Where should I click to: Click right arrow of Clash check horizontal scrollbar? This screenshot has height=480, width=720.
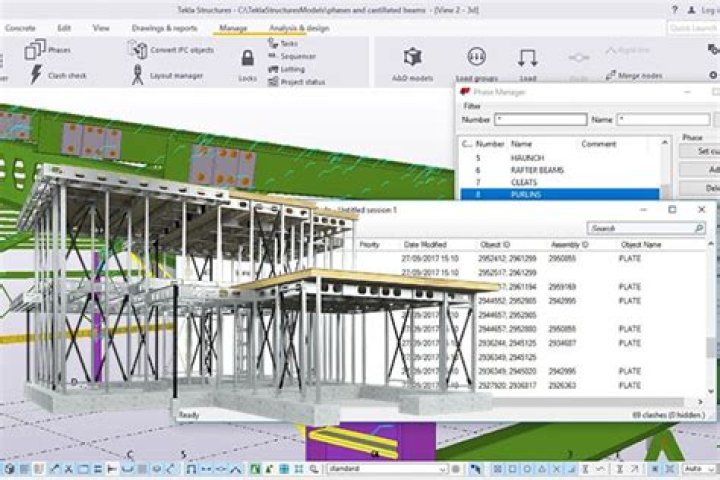700,402
